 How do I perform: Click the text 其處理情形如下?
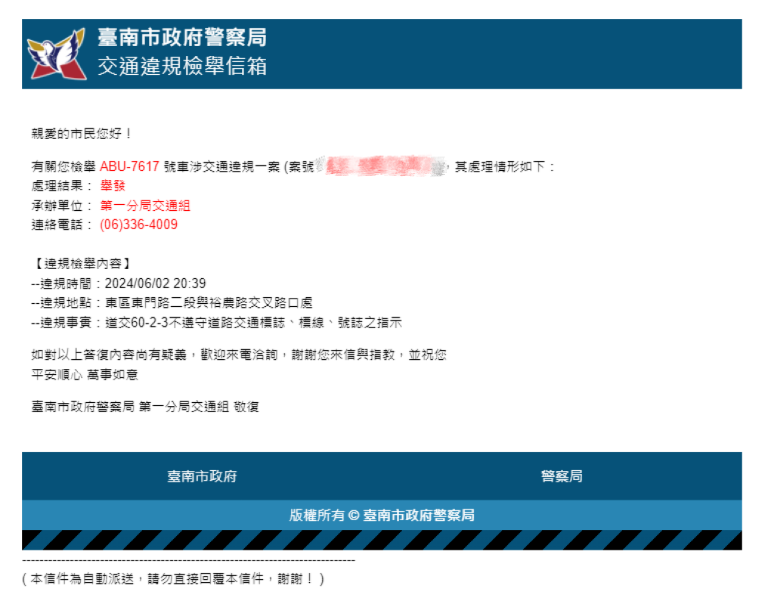click(504, 167)
